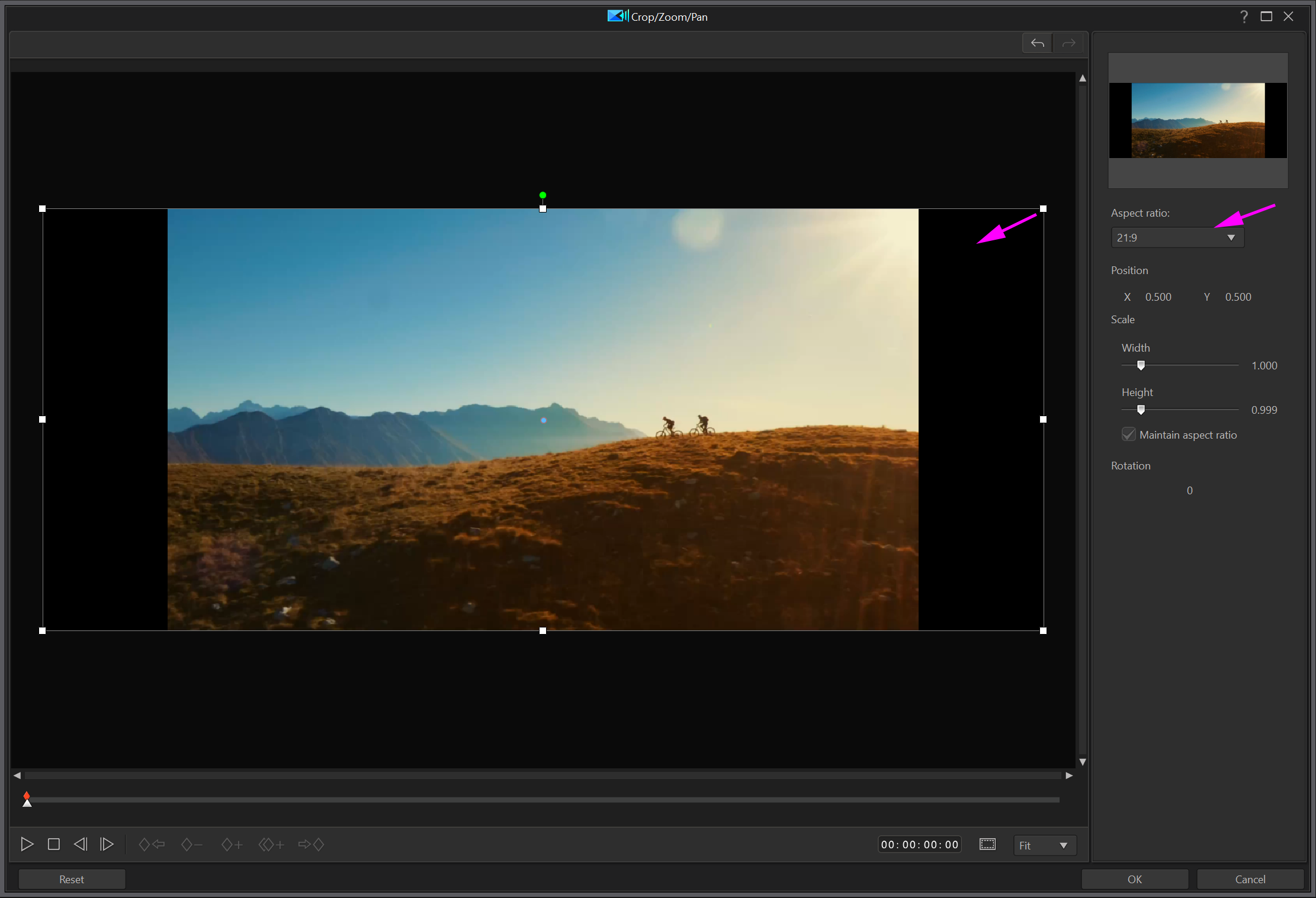Click the Undo arrow
This screenshot has width=1316, height=898.
coord(1037,43)
